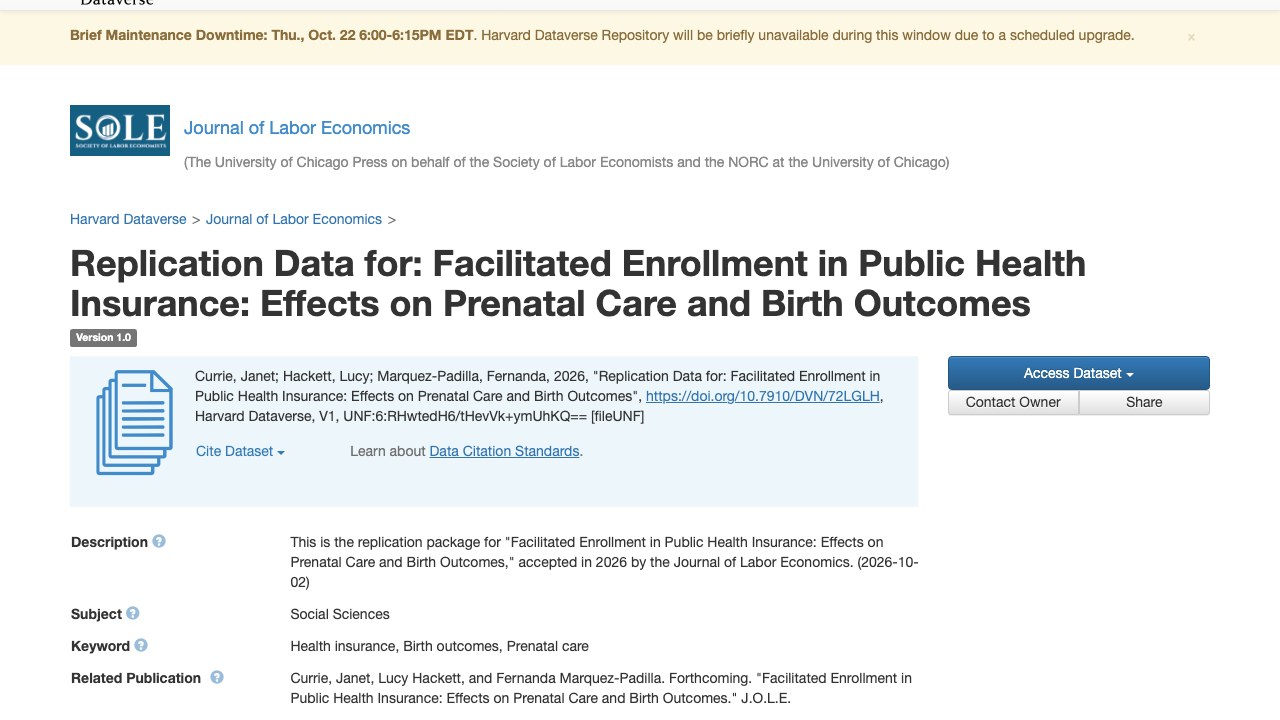Click the Share button
Image resolution: width=1280 pixels, height=720 pixels.
coord(1144,402)
